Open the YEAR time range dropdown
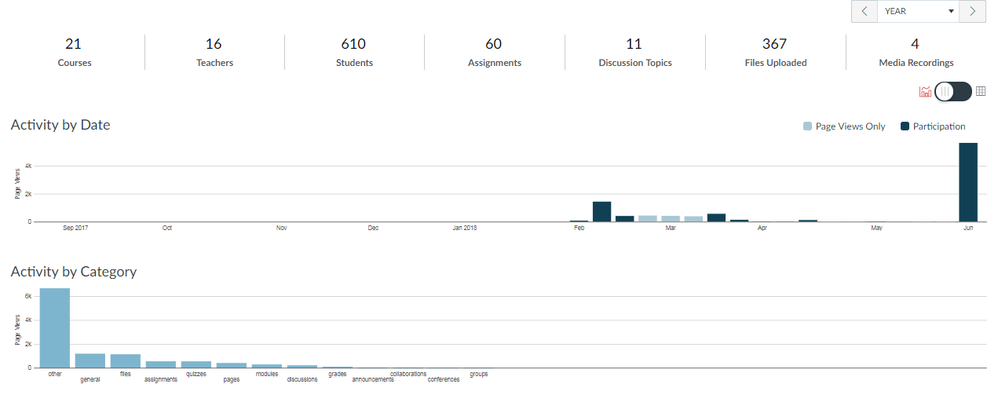This screenshot has width=998, height=417. pyautogui.click(x=917, y=12)
